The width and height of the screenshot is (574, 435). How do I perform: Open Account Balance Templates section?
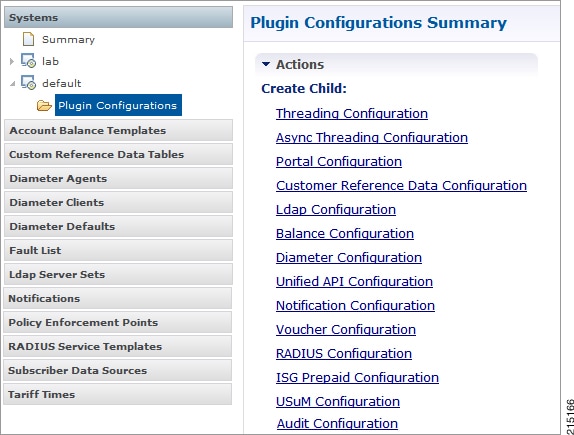pyautogui.click(x=118, y=130)
